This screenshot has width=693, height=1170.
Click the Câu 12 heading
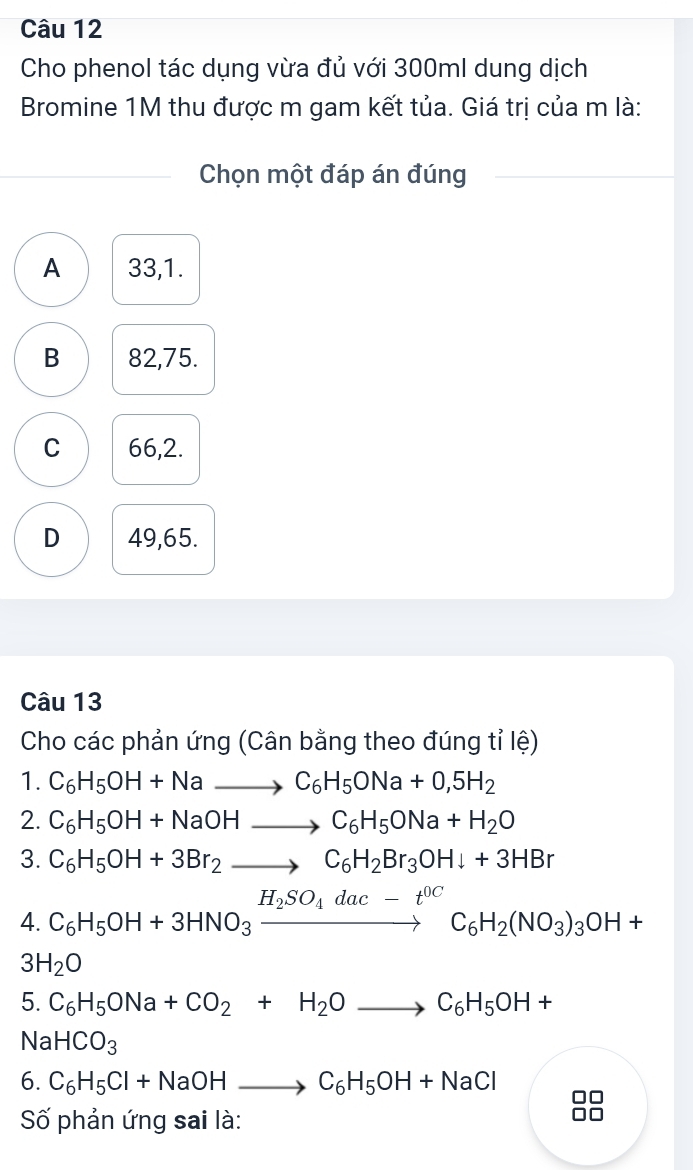pos(62,30)
